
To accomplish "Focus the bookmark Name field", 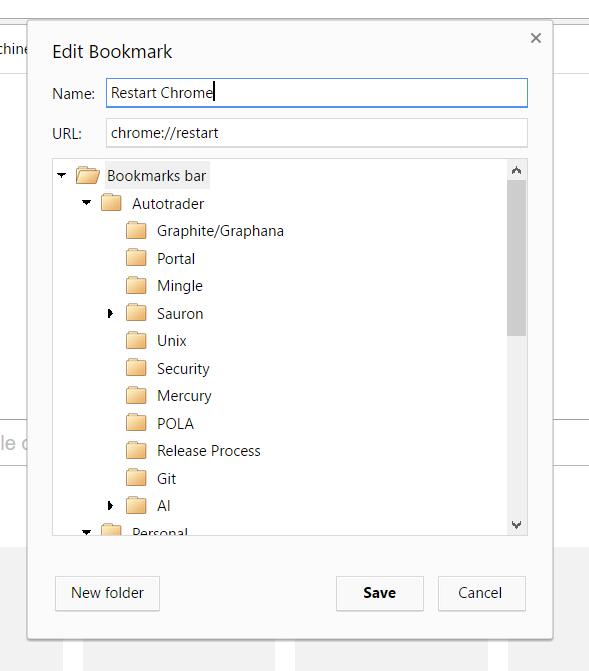I will click(x=317, y=93).
